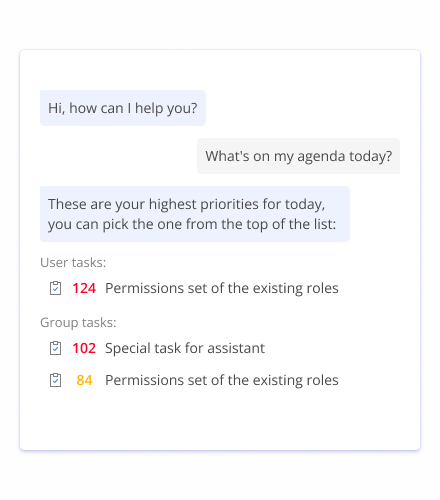Viewport: 440px width, 500px height.
Task: Click 'existing roles' text in task 124
Action: click(296, 288)
